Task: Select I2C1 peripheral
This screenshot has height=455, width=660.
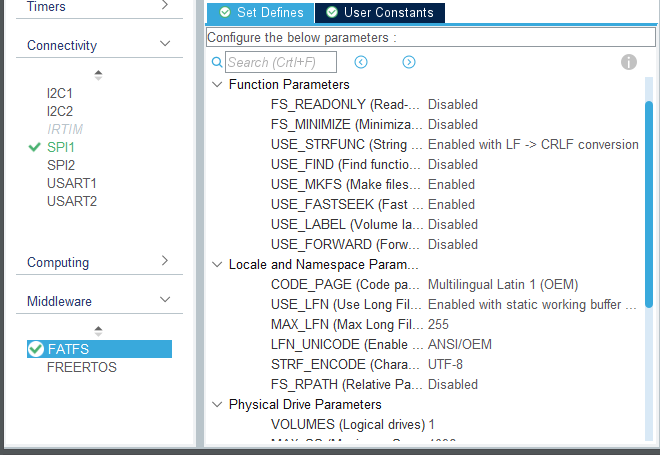Action: [x=60, y=93]
